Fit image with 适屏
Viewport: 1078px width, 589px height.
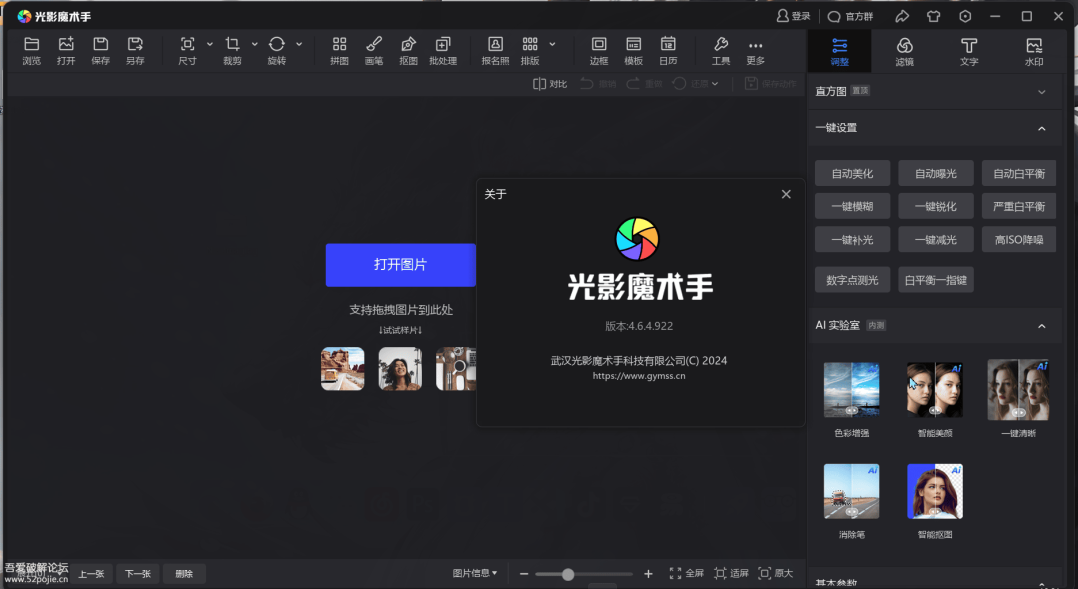click(731, 573)
